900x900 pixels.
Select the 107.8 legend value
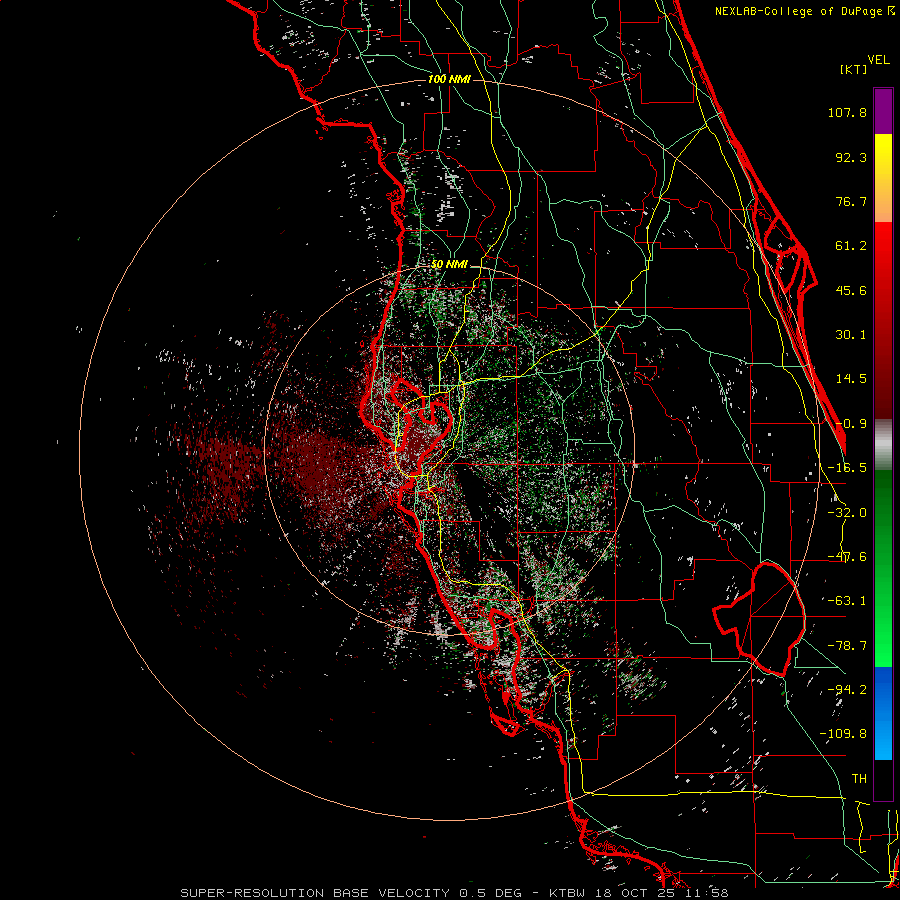click(847, 112)
